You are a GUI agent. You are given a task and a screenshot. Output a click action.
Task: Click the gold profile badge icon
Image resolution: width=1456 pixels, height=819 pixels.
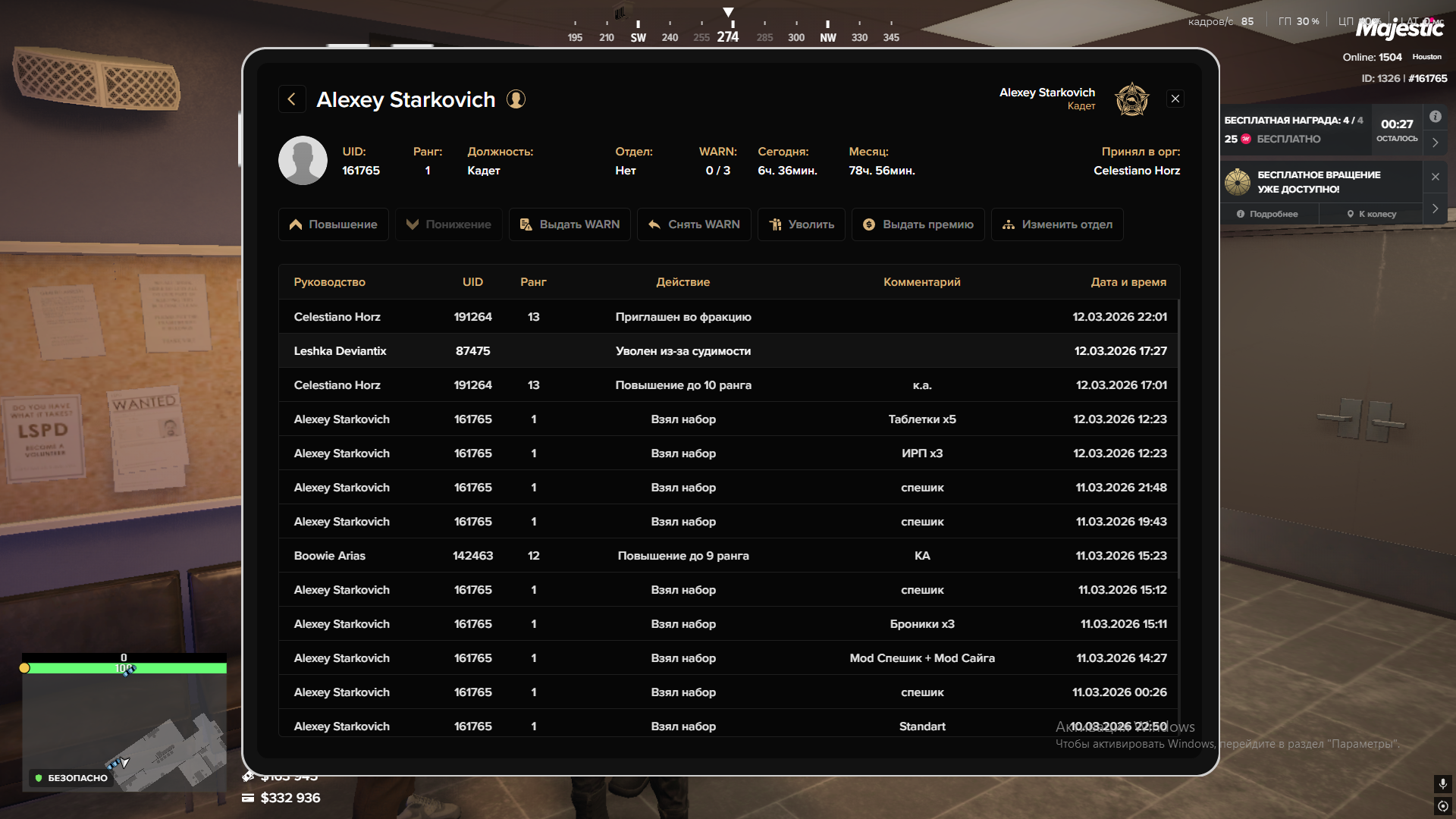pos(516,99)
